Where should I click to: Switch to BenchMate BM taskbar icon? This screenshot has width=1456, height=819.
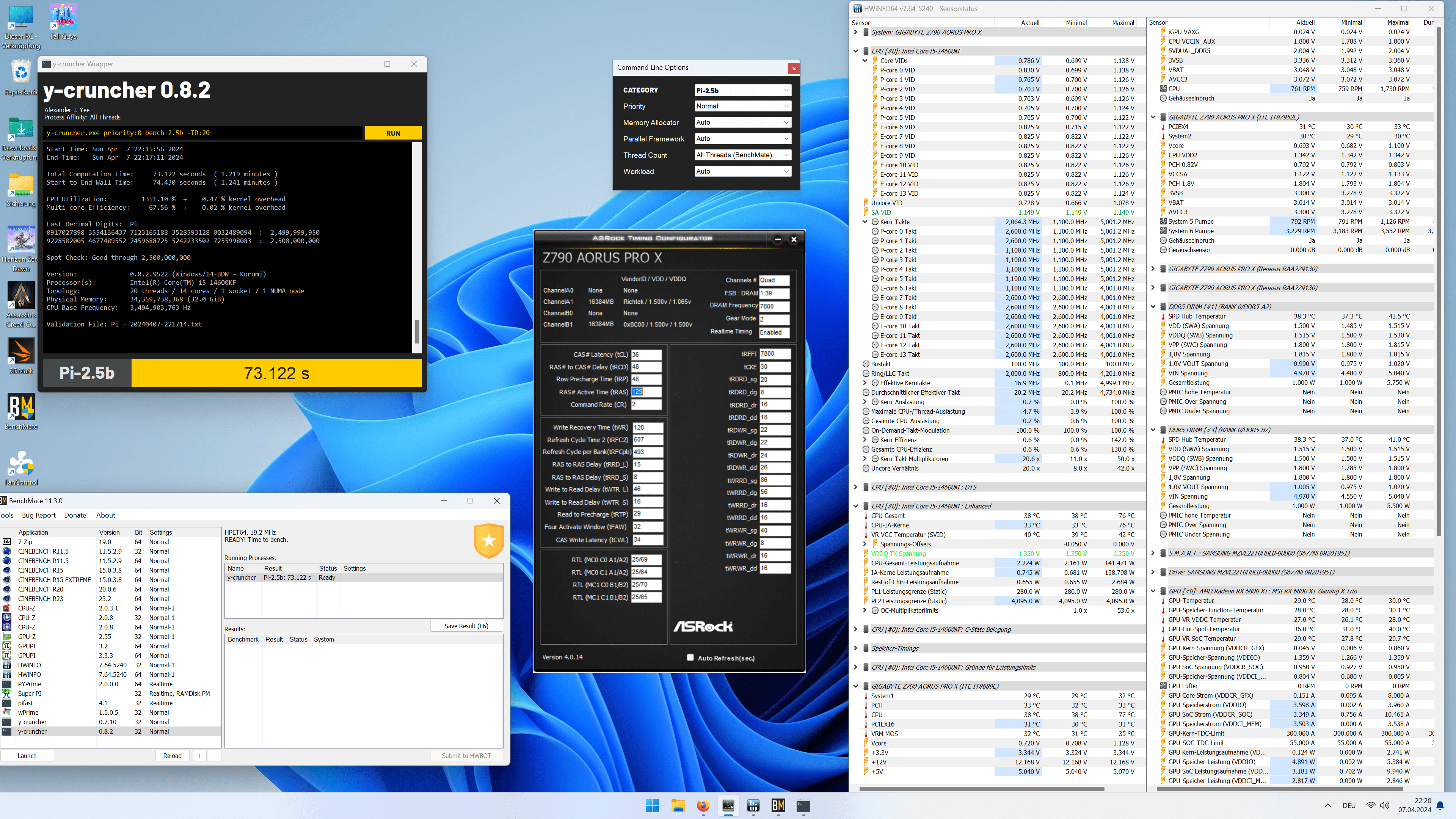point(778,805)
